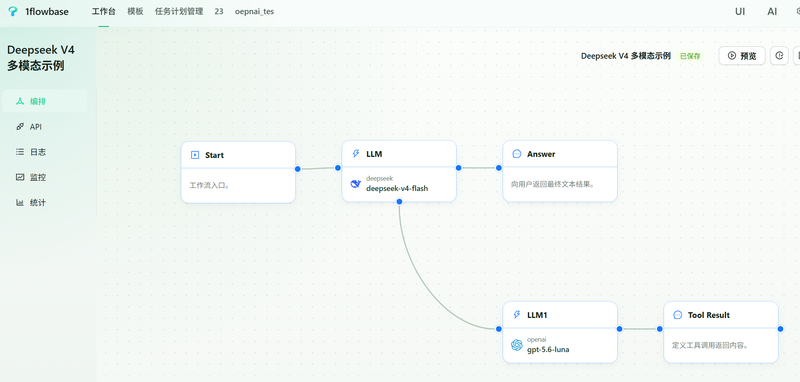This screenshot has height=382, width=800.
Task: Open API in the sidebar
Action: [44, 126]
